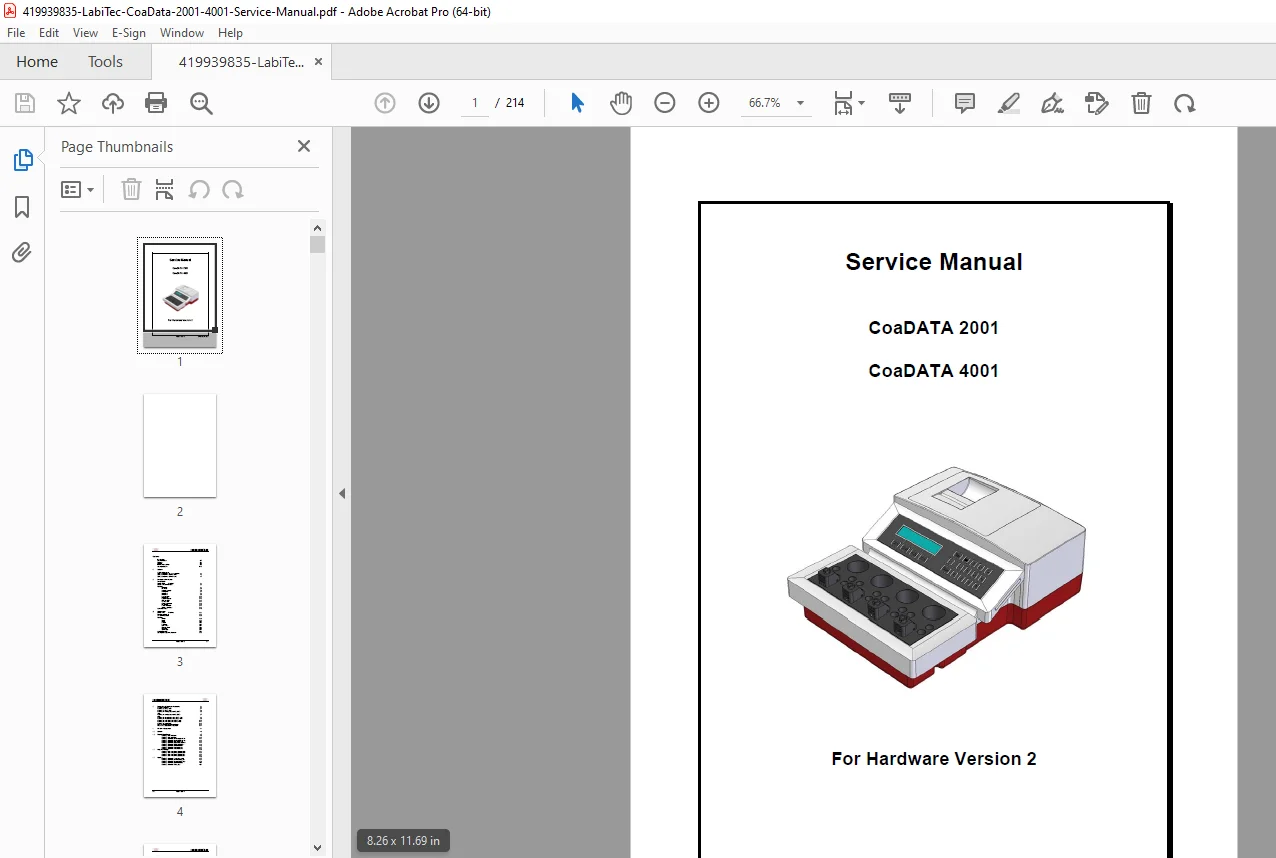Viewport: 1276px width, 858px height.
Task: Switch to the Home tab
Action: (x=37, y=62)
